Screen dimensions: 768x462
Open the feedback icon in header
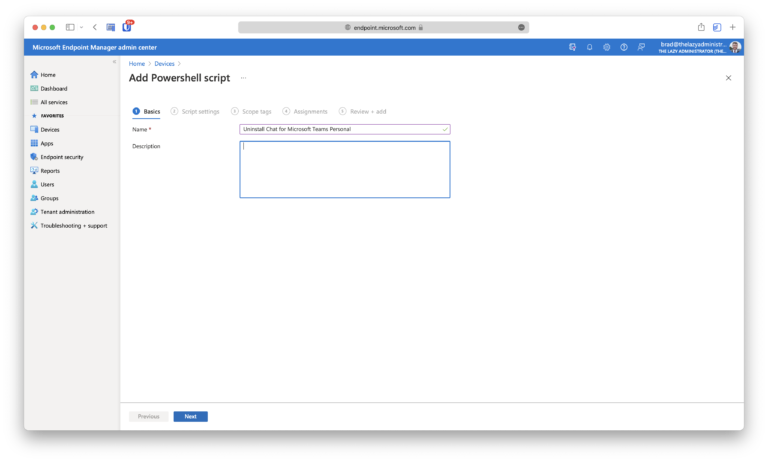(641, 47)
